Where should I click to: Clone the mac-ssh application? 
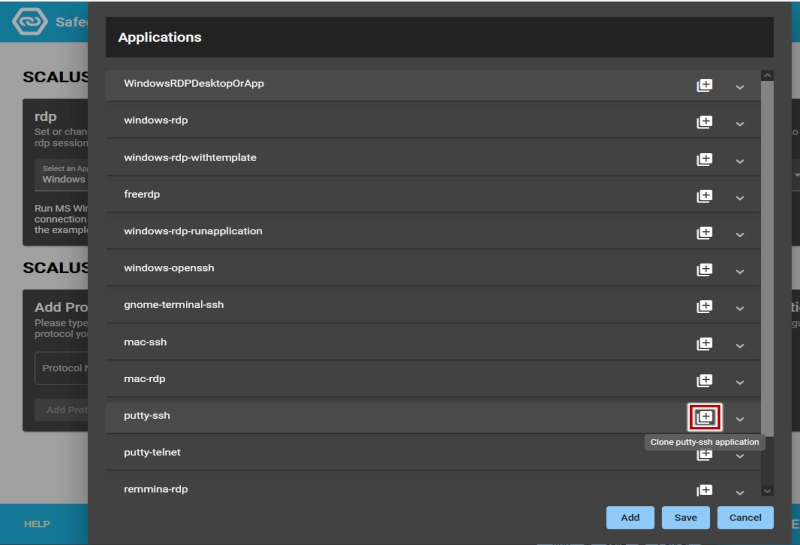[704, 343]
